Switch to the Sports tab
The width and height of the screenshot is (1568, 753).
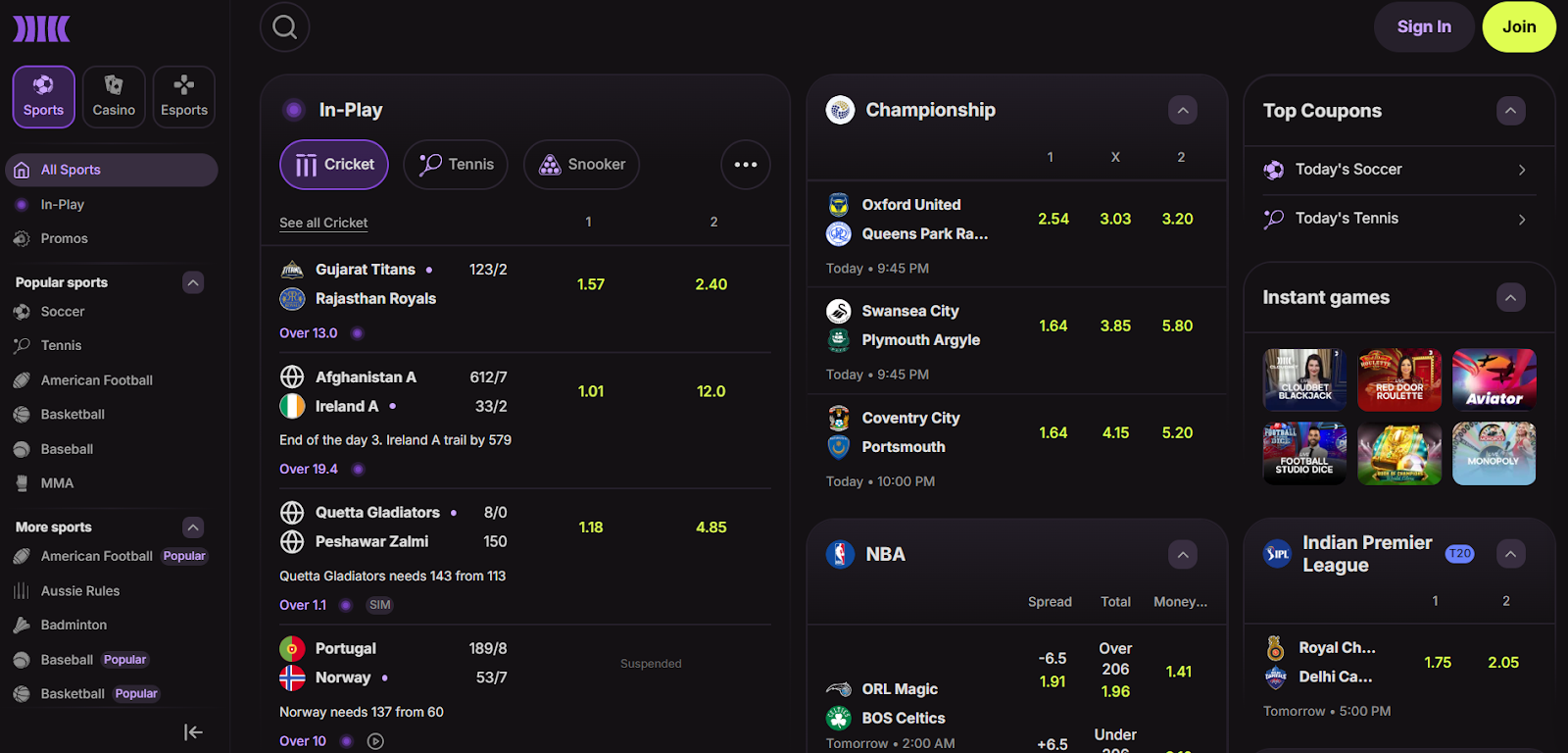[44, 97]
